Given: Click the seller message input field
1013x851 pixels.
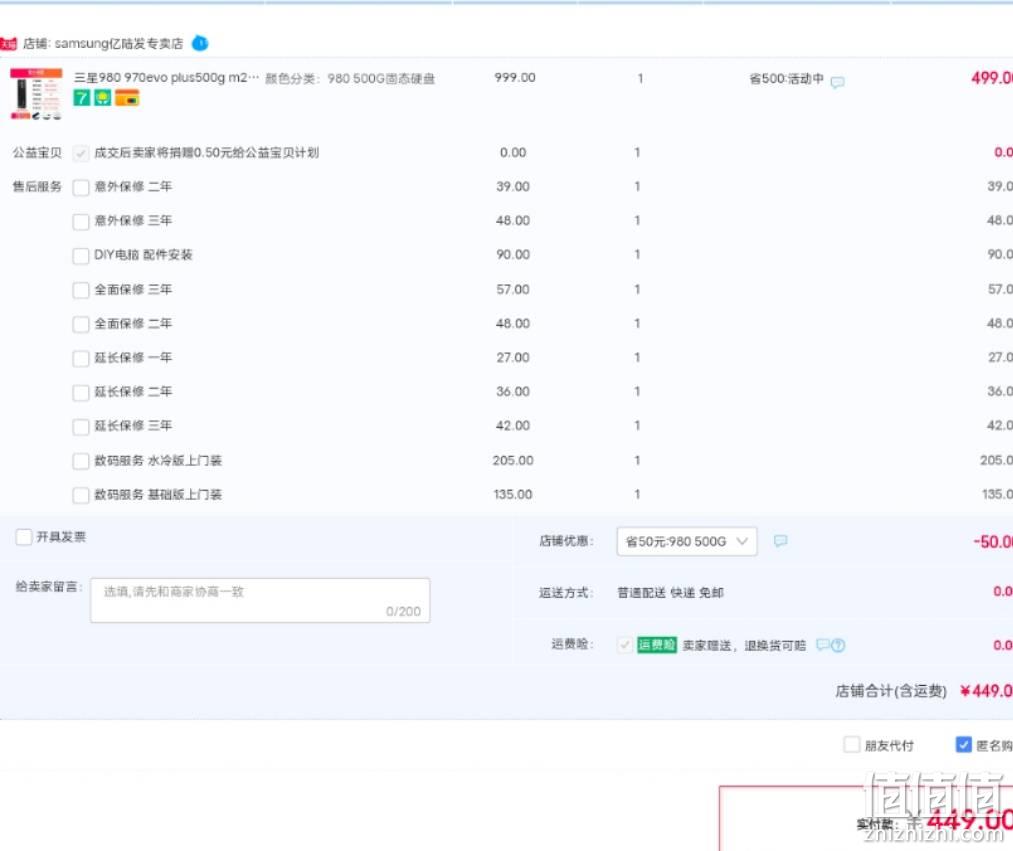Looking at the screenshot, I should point(260,600).
